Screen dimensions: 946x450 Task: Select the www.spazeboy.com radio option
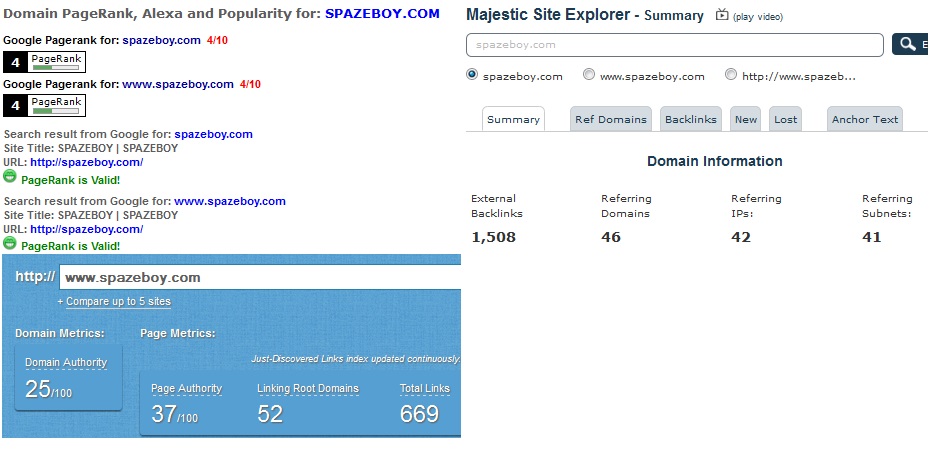589,74
